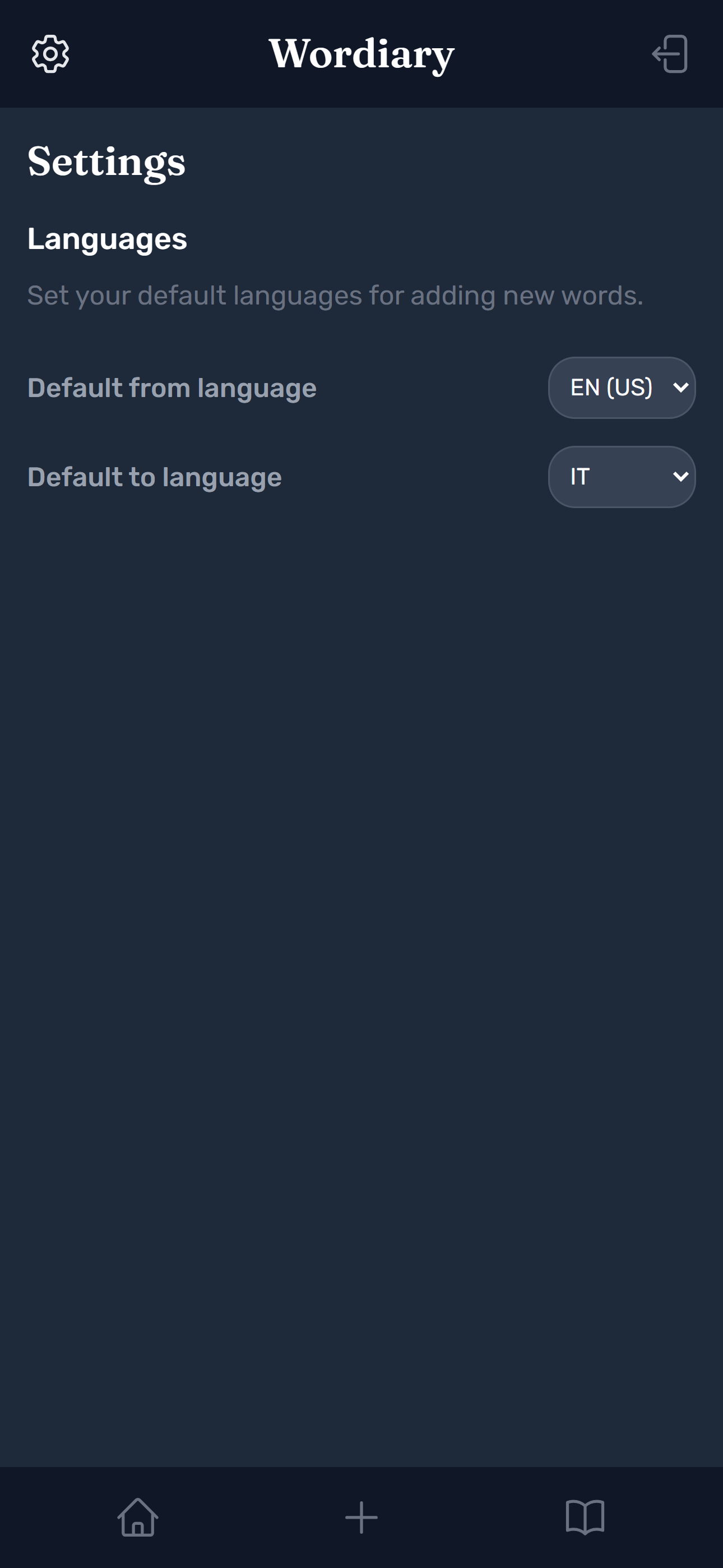Tap the plus icon to add word

coord(361,1517)
